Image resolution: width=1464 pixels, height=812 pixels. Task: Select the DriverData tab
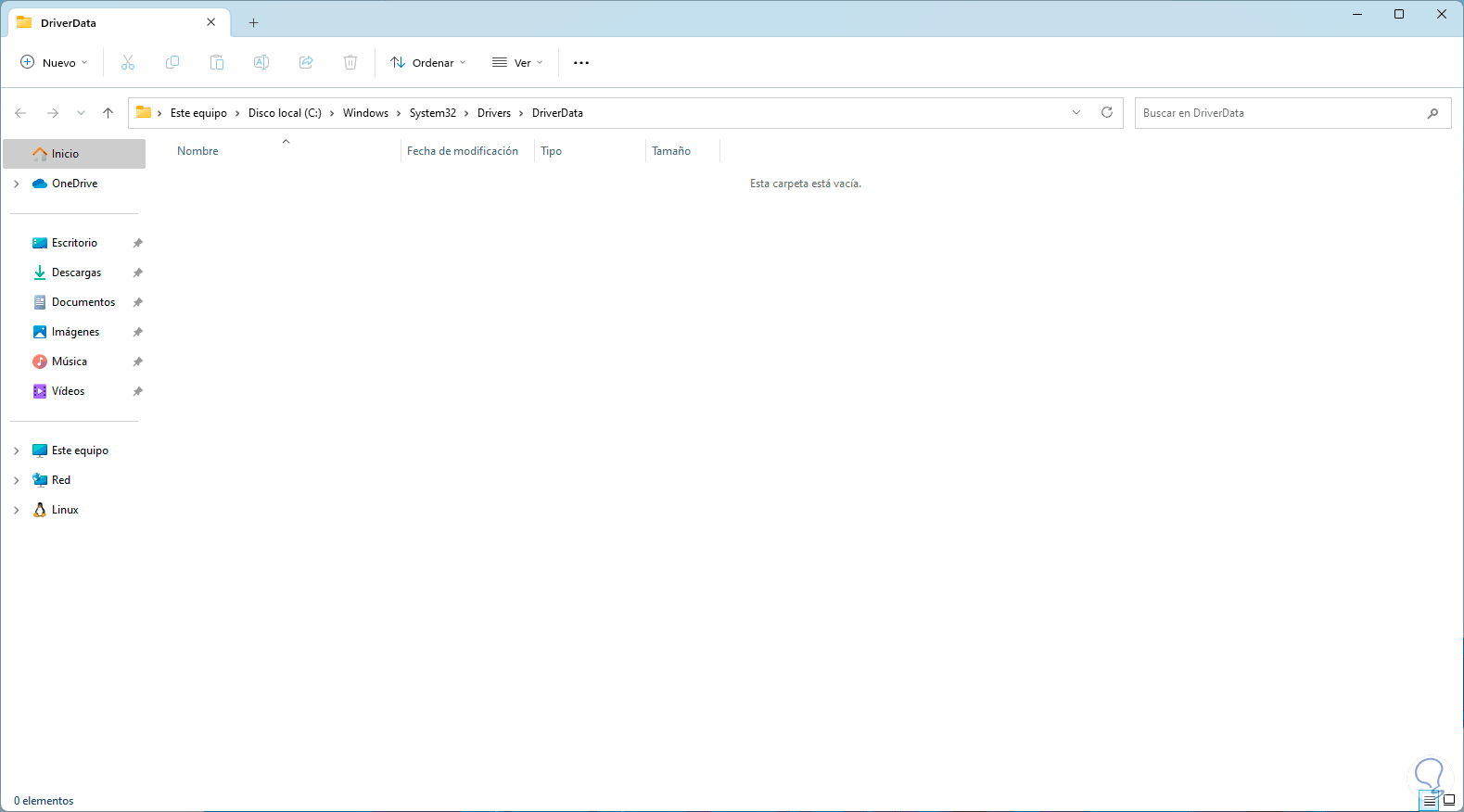(119, 23)
